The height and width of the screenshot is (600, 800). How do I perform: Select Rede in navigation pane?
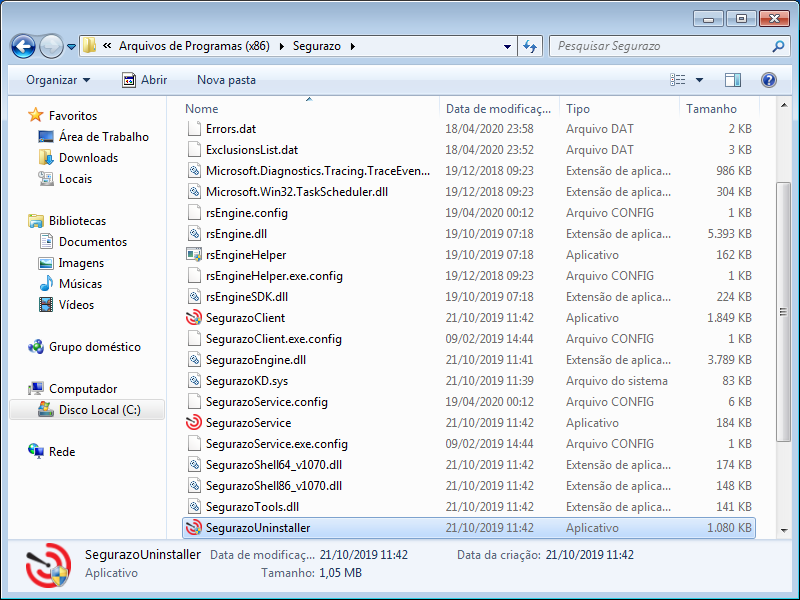(x=62, y=452)
